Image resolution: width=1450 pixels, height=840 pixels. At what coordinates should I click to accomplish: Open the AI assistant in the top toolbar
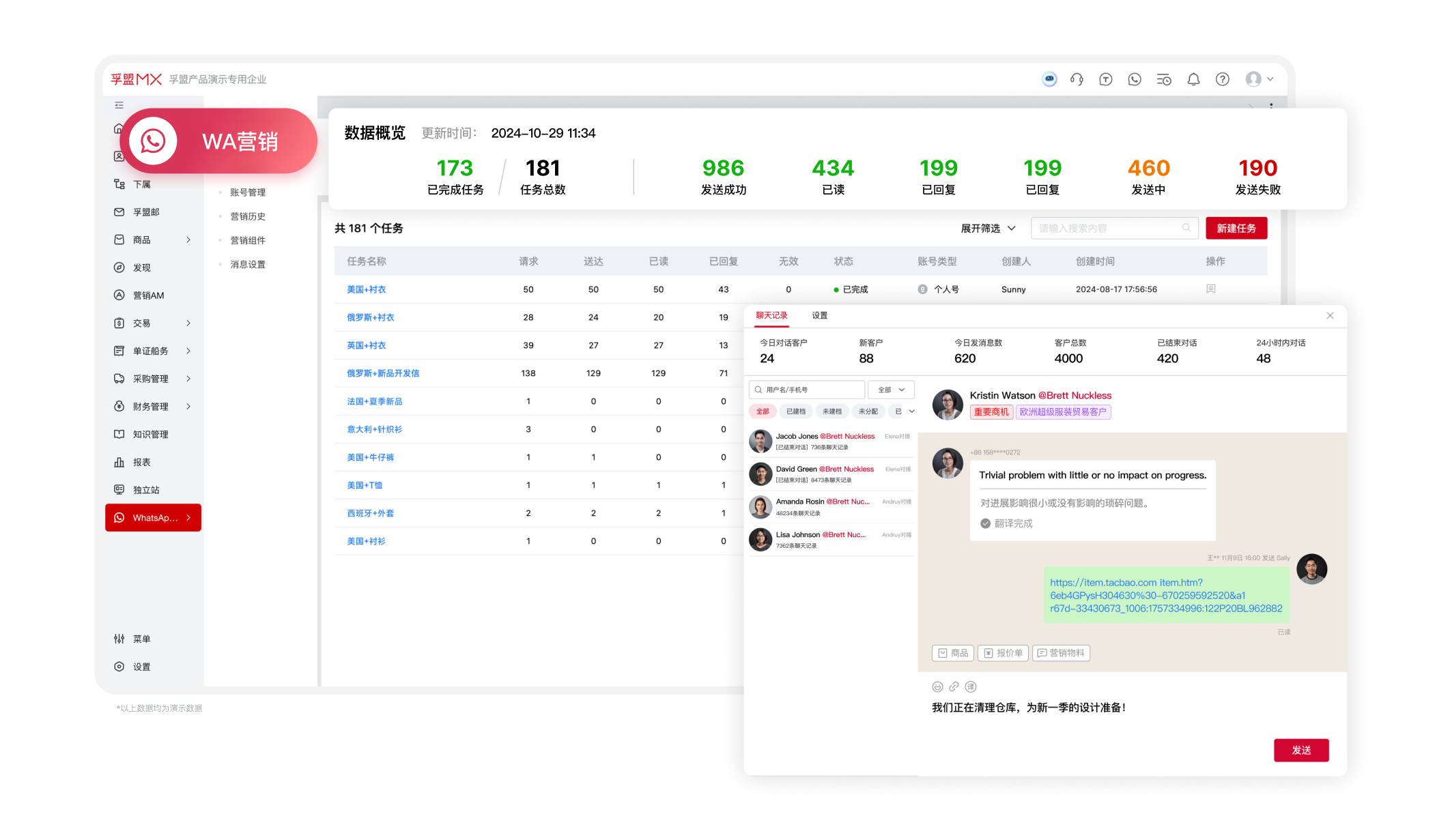tap(1049, 79)
